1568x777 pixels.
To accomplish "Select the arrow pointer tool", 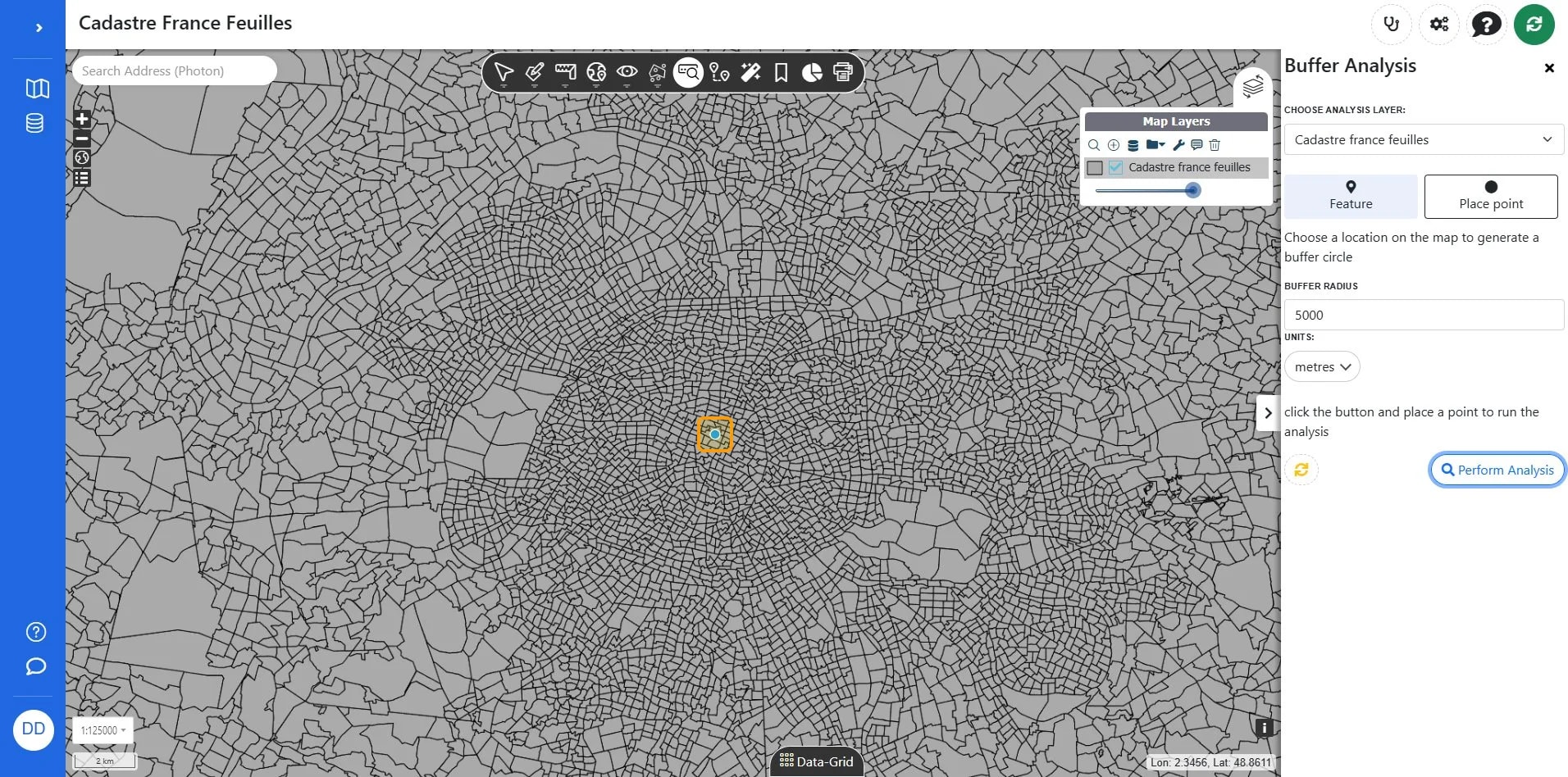I will 504,73.
